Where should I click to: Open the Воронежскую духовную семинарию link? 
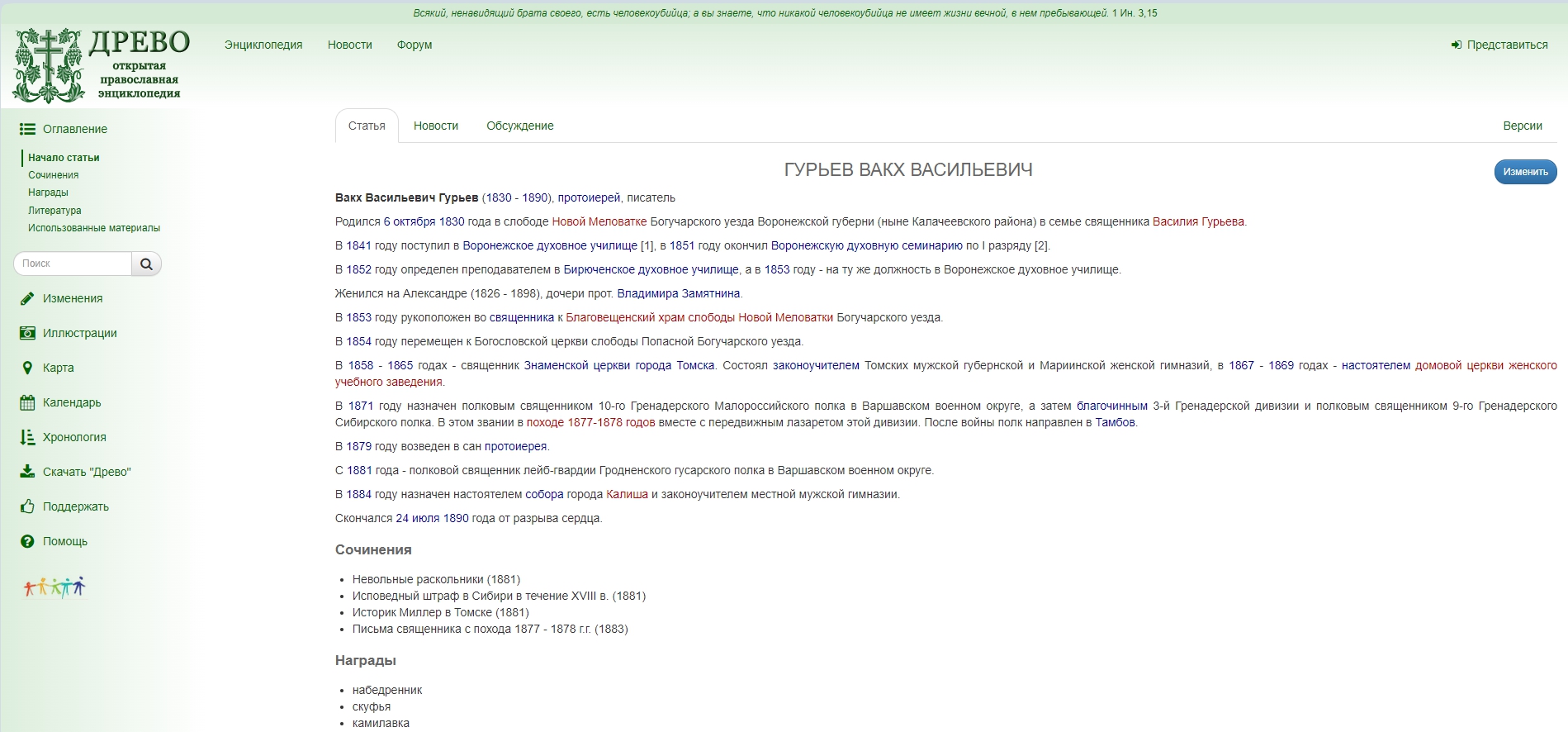[867, 245]
